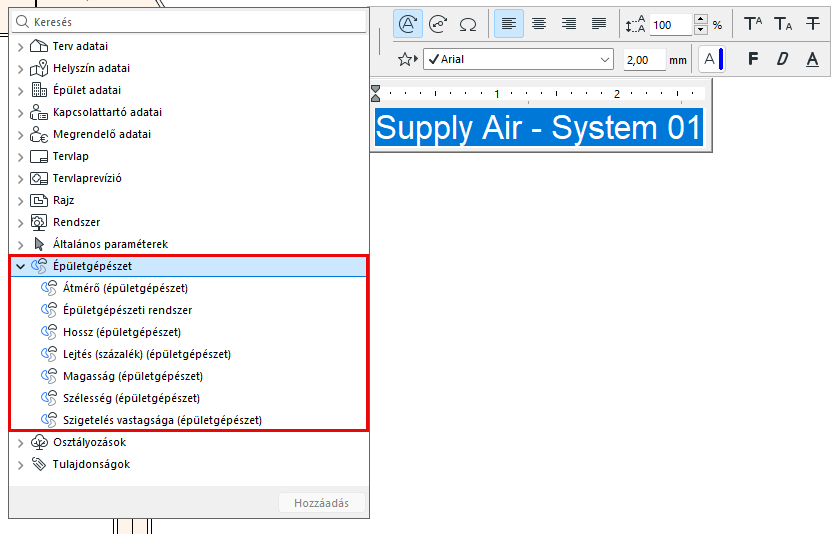This screenshot has height=534, width=835.
Task: Open the text pen color swatch
Action: (712, 59)
